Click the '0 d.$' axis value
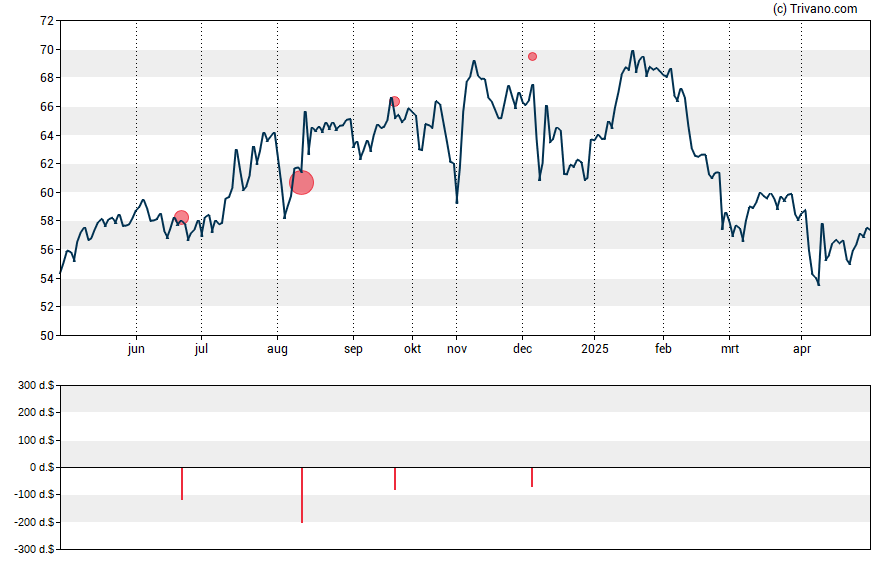 point(42,468)
